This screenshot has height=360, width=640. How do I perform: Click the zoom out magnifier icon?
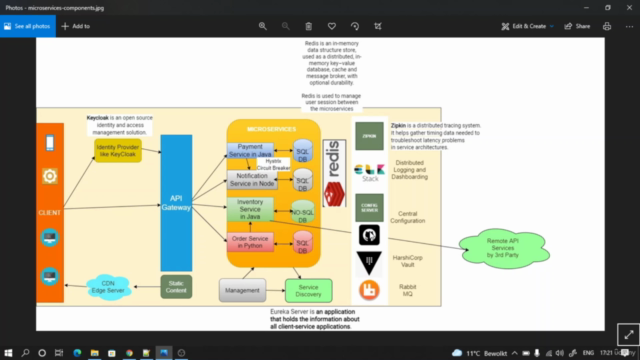pyautogui.click(x=285, y=26)
